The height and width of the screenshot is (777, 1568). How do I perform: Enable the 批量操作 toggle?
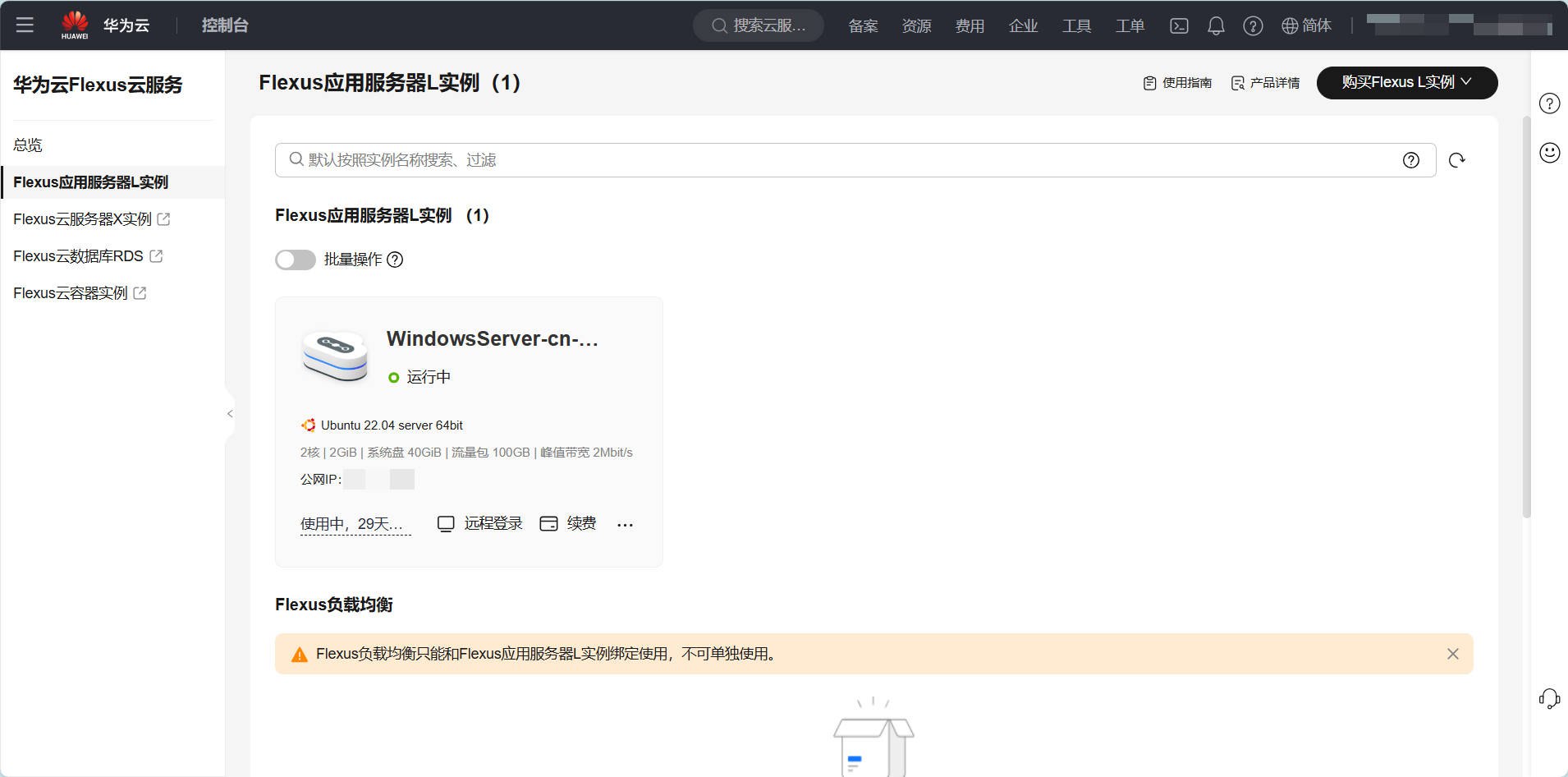click(296, 260)
